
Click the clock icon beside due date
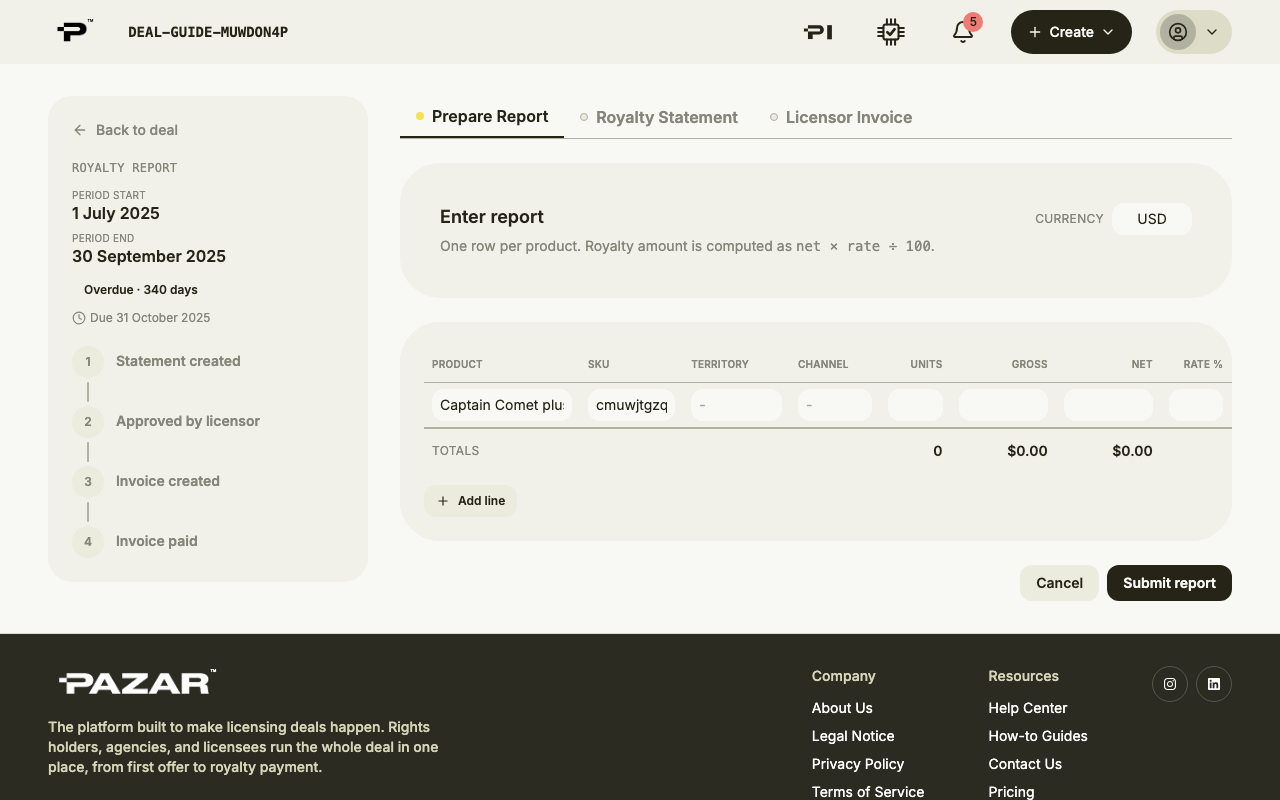click(x=79, y=318)
